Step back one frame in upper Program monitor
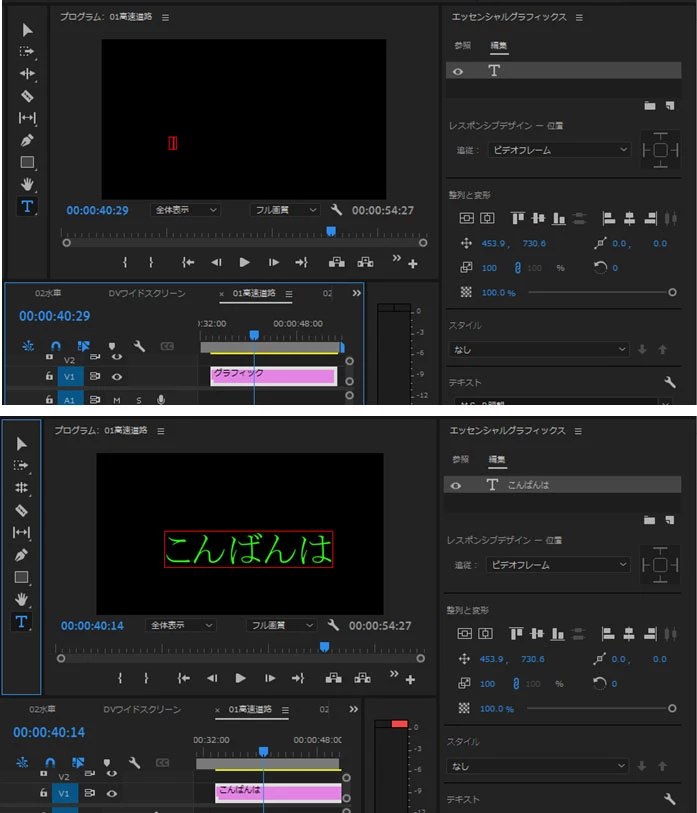 click(216, 262)
